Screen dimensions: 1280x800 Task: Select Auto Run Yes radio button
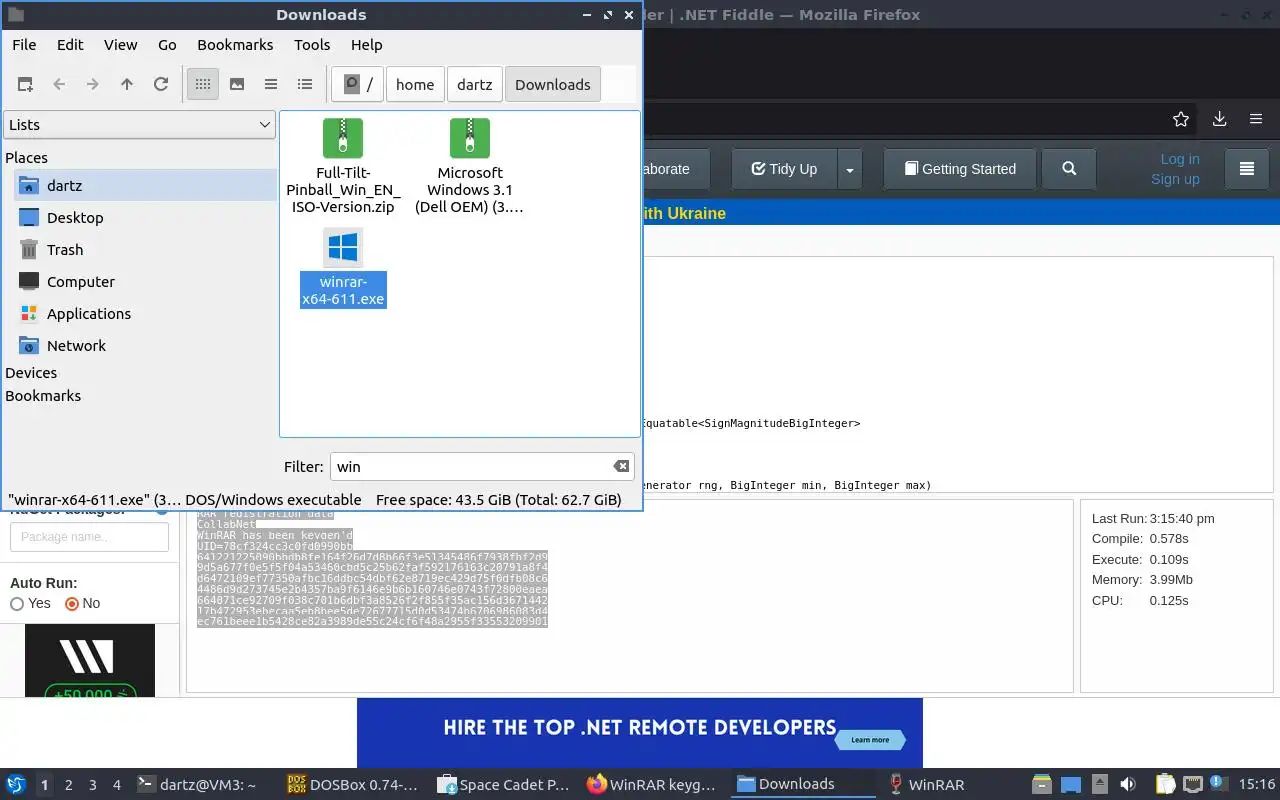17,604
